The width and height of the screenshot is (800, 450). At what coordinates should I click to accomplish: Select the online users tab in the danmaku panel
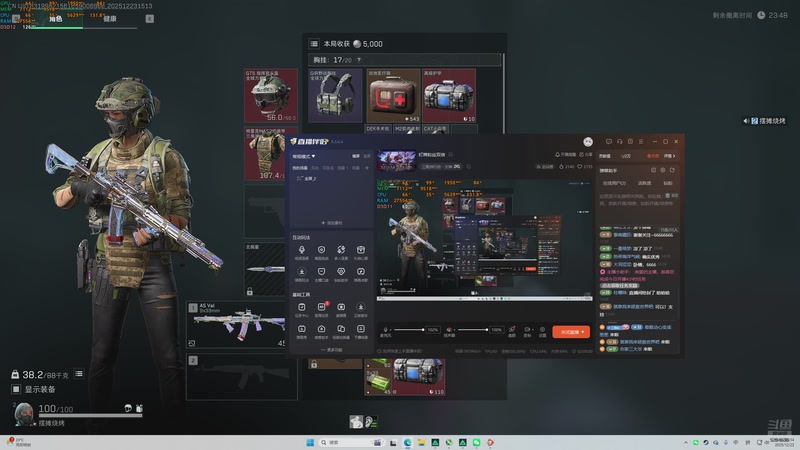point(614,183)
